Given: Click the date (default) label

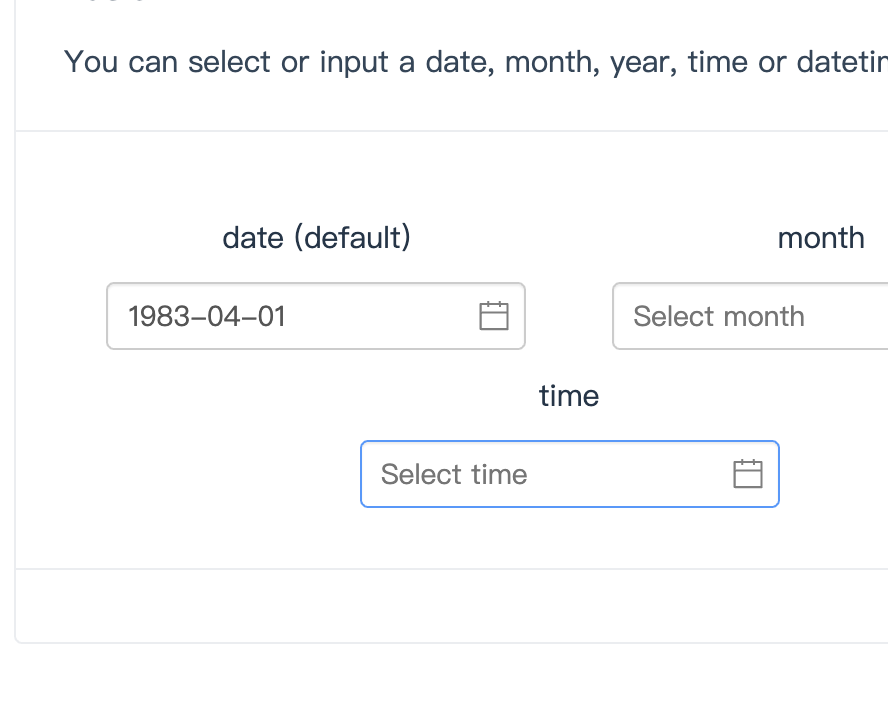Looking at the screenshot, I should click(x=316, y=237).
